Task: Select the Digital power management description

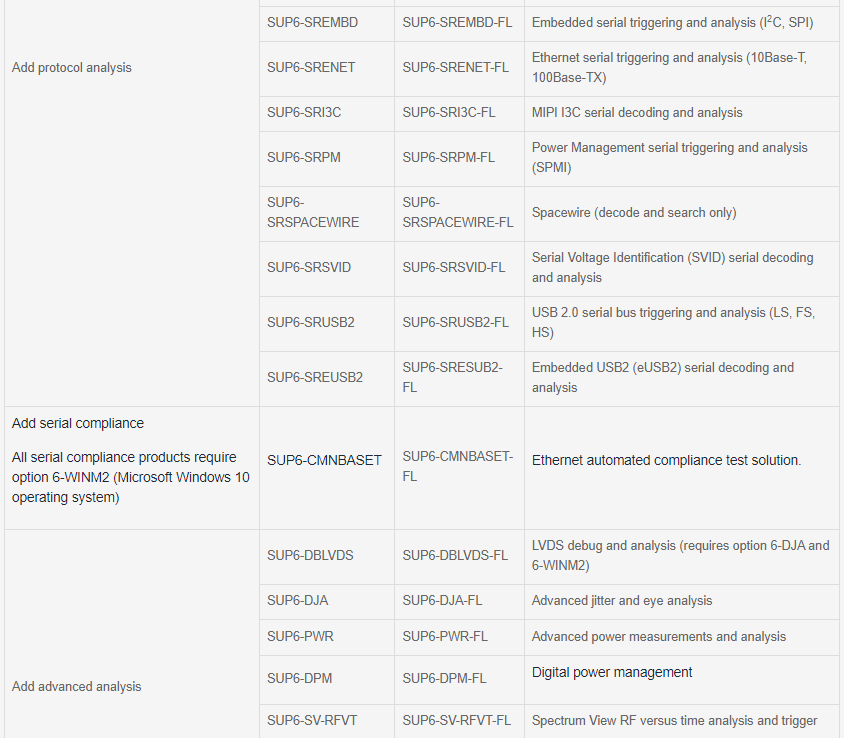Action: [612, 672]
